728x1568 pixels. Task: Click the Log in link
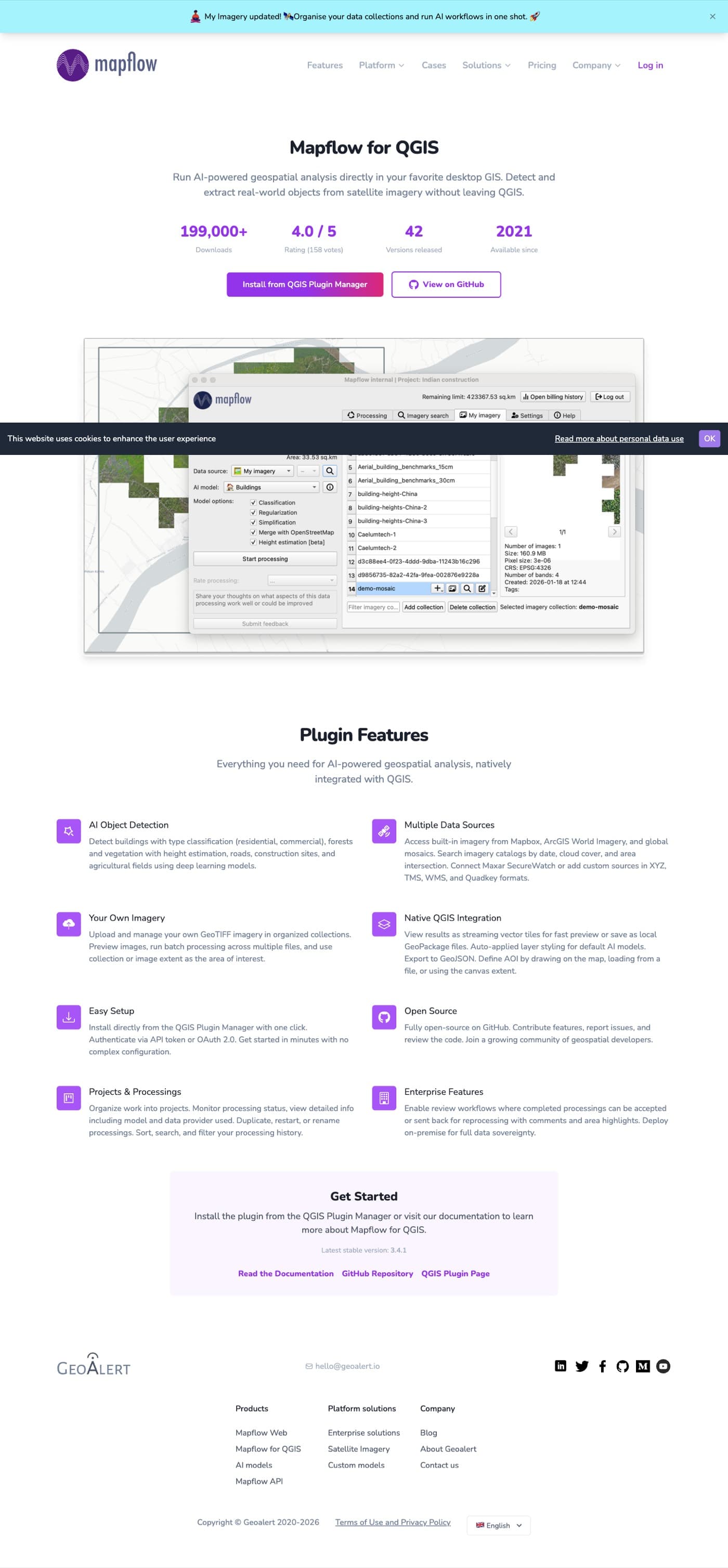[x=650, y=65]
